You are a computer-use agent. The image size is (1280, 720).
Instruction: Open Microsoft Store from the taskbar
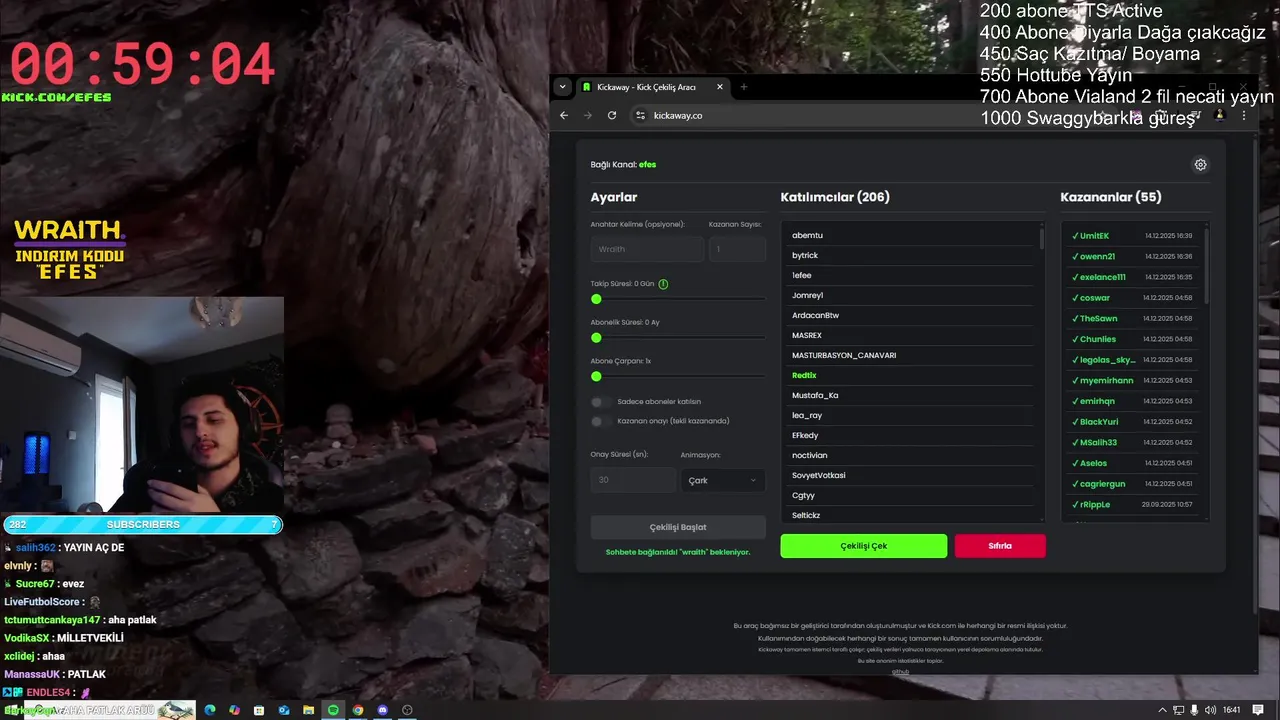259,710
